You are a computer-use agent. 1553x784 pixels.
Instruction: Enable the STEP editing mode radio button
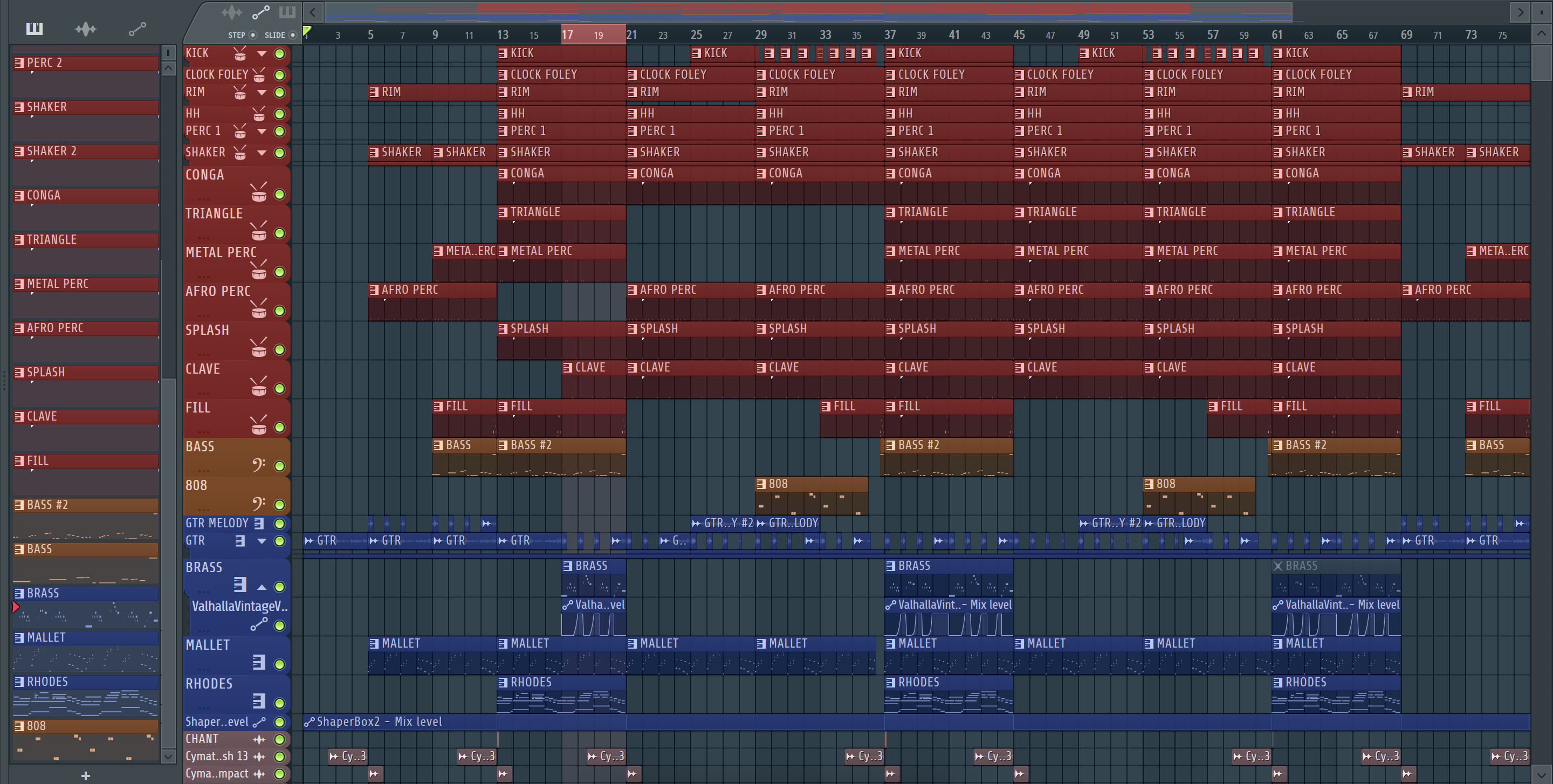(253, 35)
